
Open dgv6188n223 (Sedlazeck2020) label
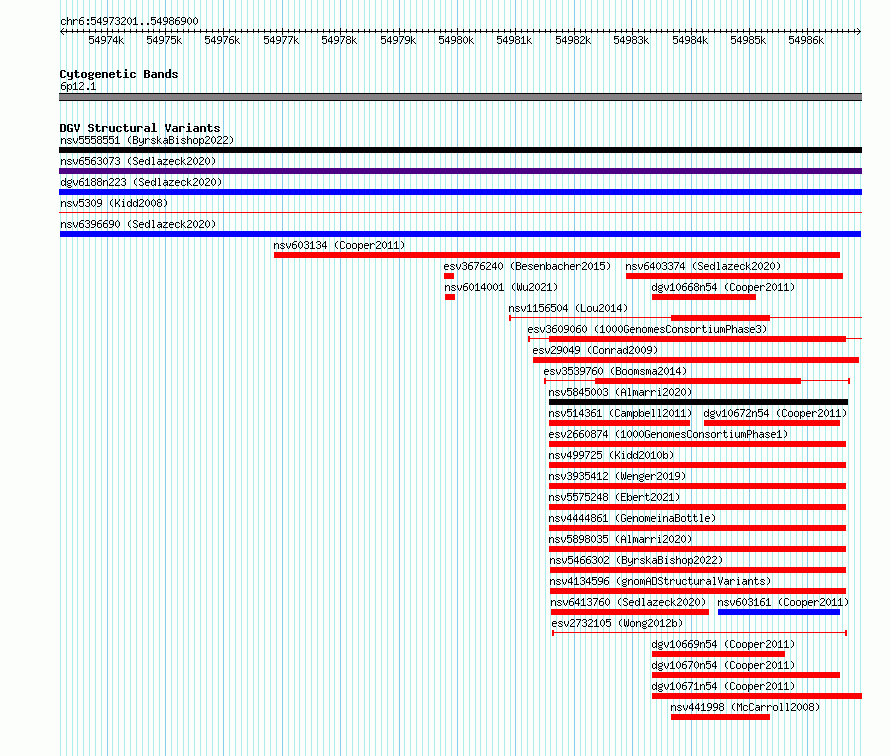point(141,182)
